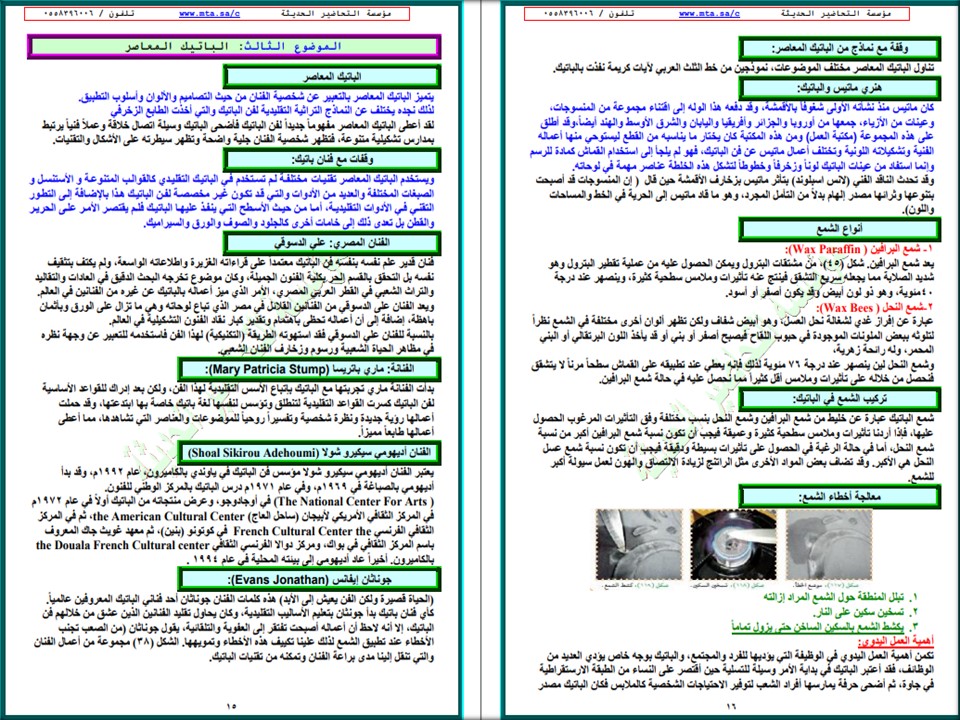960x720 pixels.
Task: Click the red subheading with 'Wax Paraffin'
Action: [859, 250]
